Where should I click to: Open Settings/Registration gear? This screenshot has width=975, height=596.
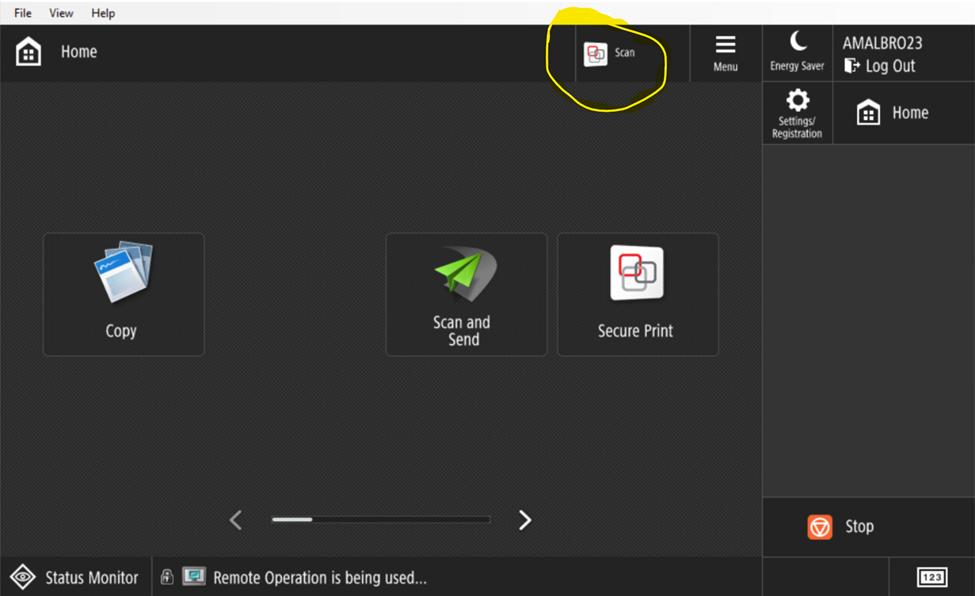pyautogui.click(x=797, y=114)
